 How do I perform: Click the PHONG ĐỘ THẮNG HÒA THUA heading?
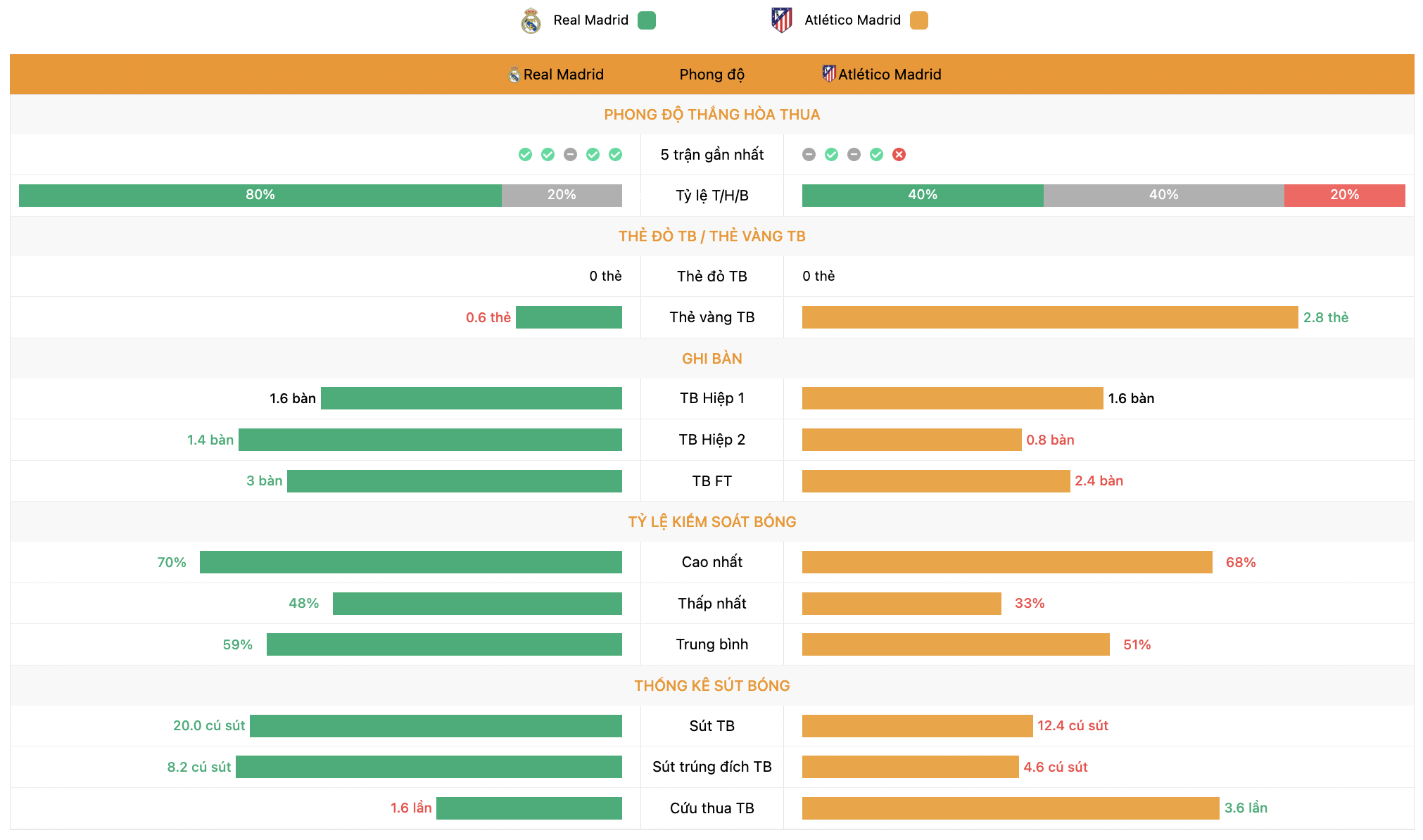click(711, 115)
